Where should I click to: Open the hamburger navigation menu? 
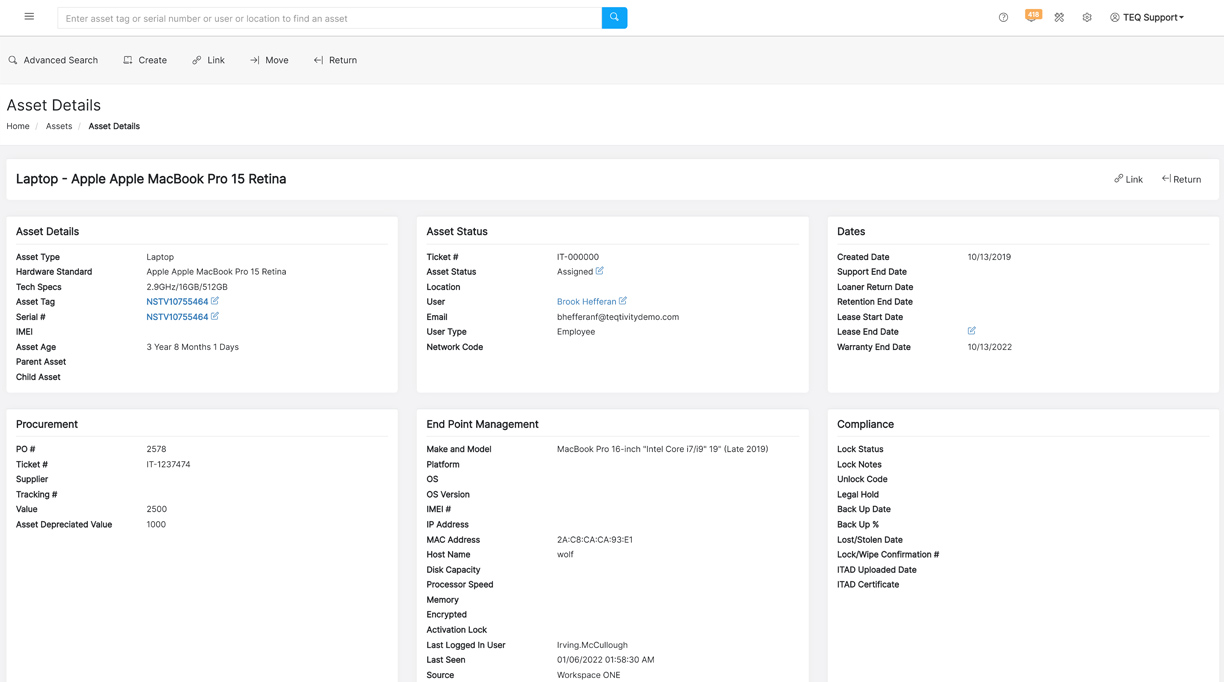pos(29,17)
